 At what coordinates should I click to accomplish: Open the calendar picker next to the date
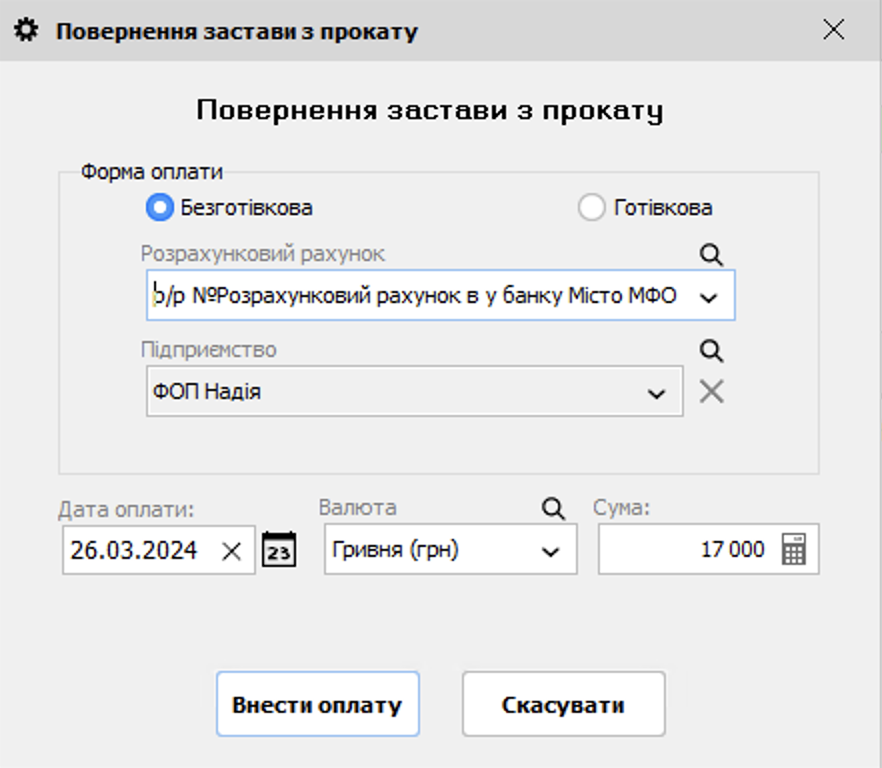point(278,549)
